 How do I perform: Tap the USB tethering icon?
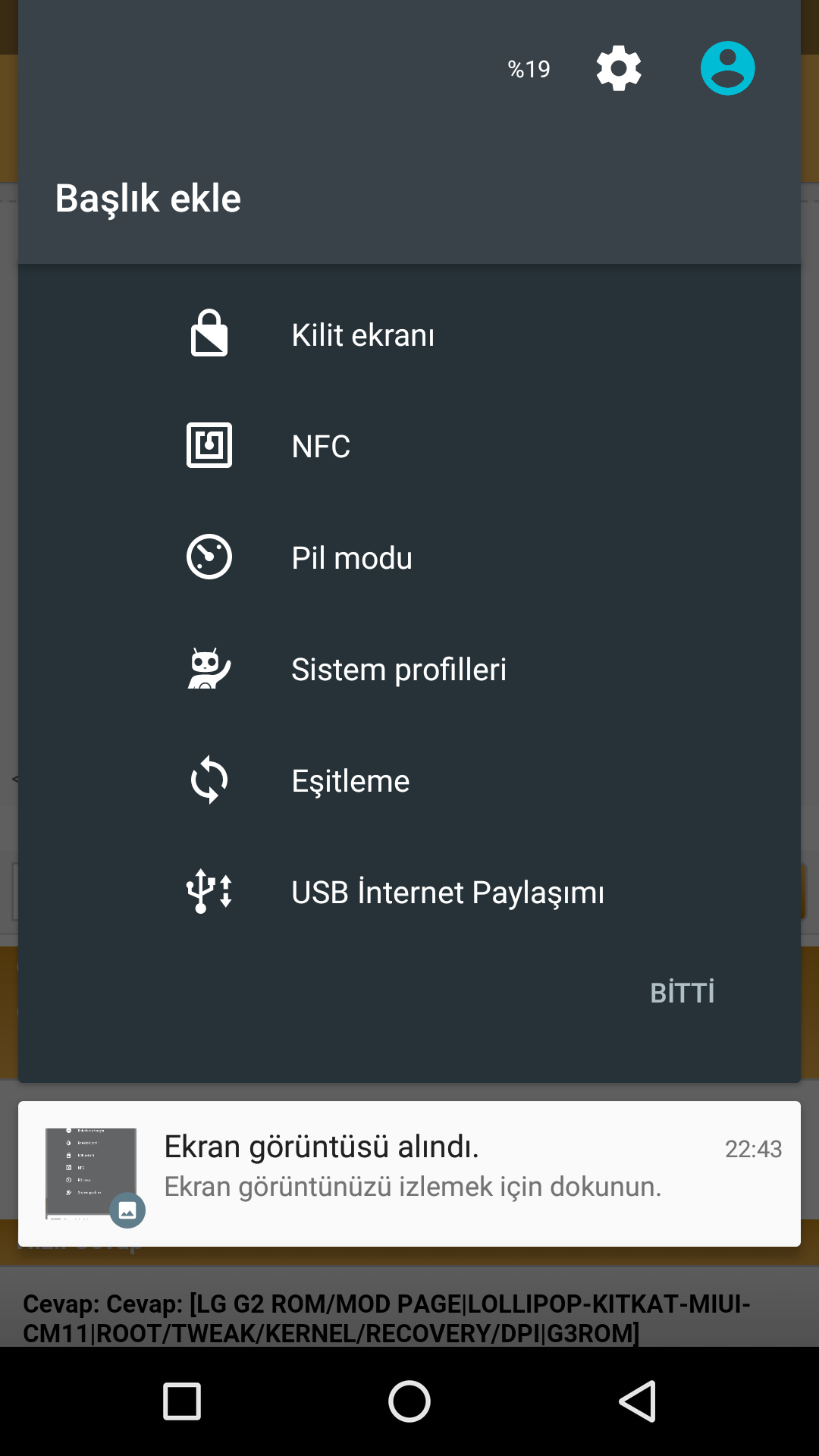pyautogui.click(x=209, y=891)
